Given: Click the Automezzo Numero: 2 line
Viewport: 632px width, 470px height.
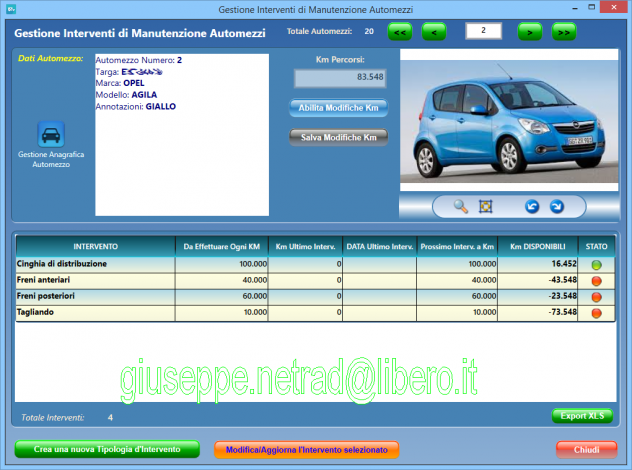Looking at the screenshot, I should [x=139, y=60].
